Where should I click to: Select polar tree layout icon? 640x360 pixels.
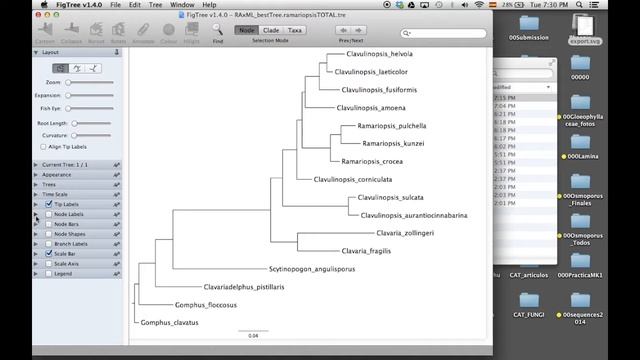77,68
